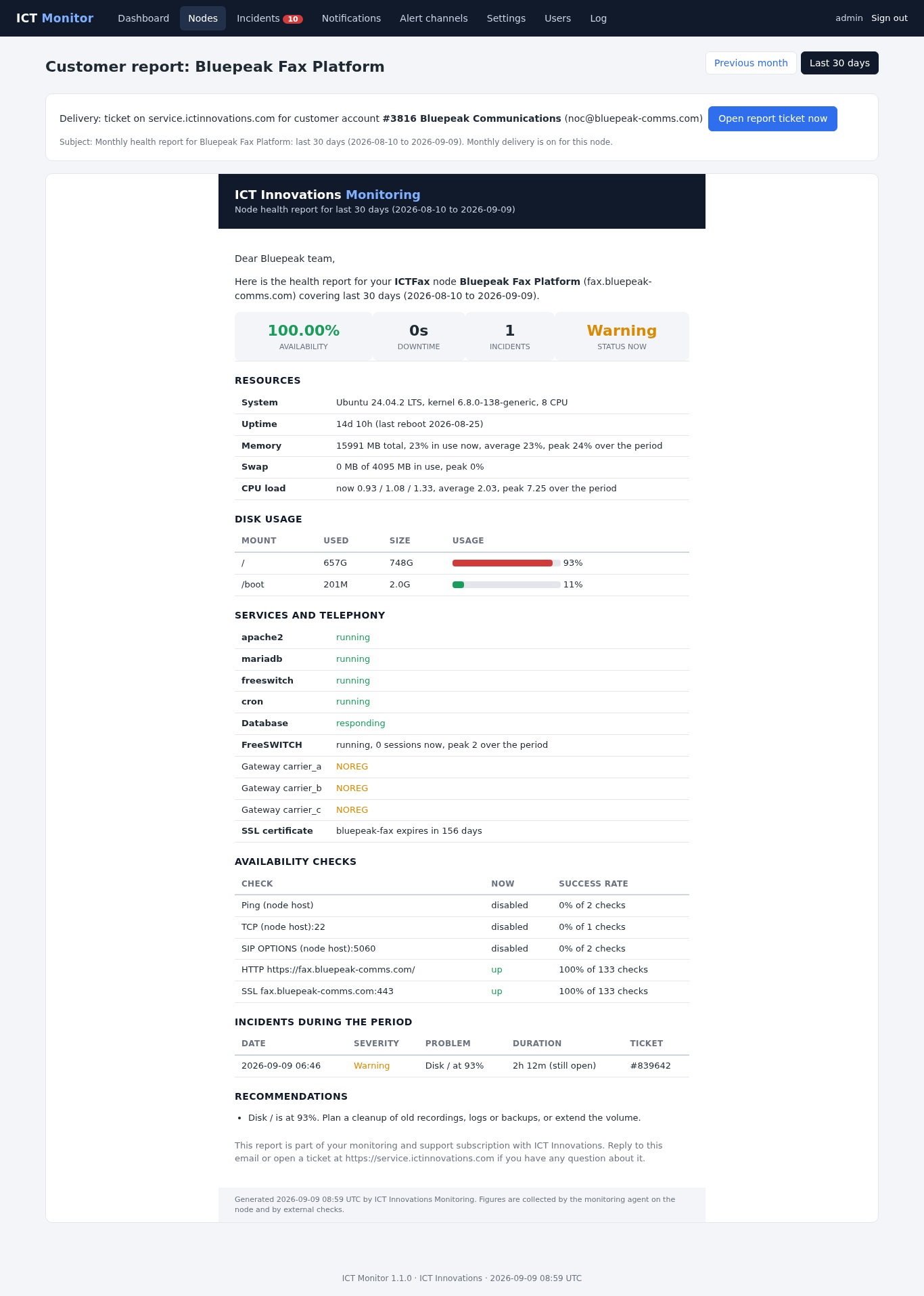This screenshot has height=1296, width=924.
Task: Click the Sign out link
Action: [889, 18]
